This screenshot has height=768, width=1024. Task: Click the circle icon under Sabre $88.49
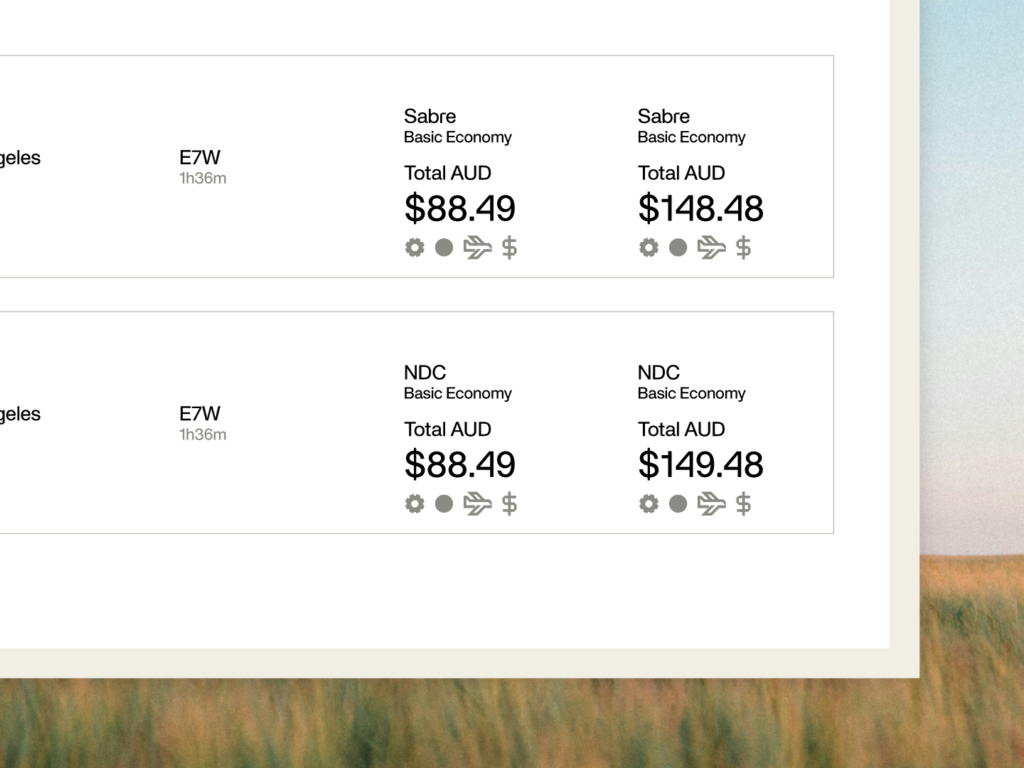[x=444, y=248]
